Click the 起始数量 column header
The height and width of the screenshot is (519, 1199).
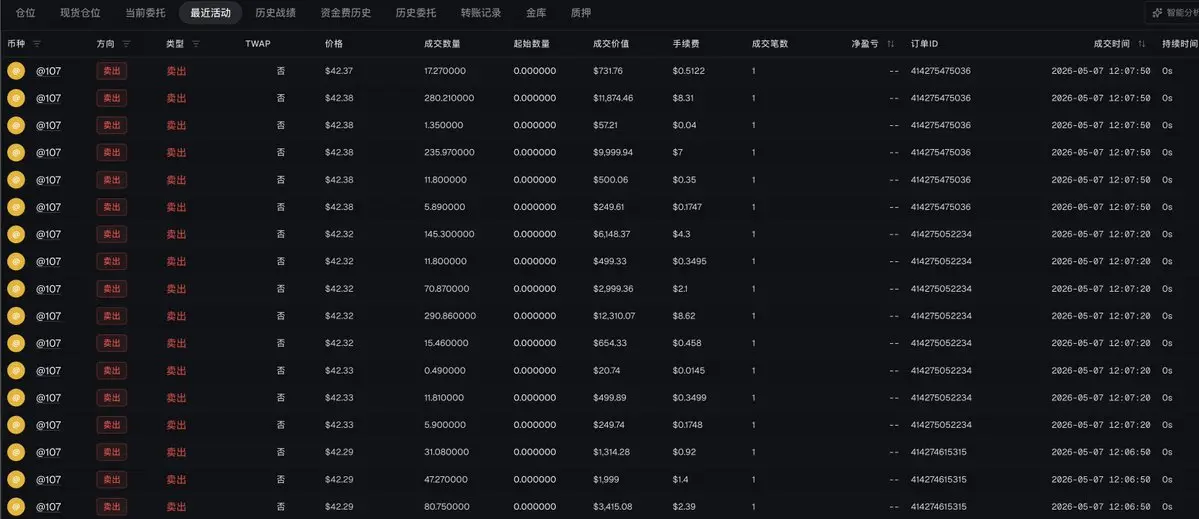pos(531,44)
